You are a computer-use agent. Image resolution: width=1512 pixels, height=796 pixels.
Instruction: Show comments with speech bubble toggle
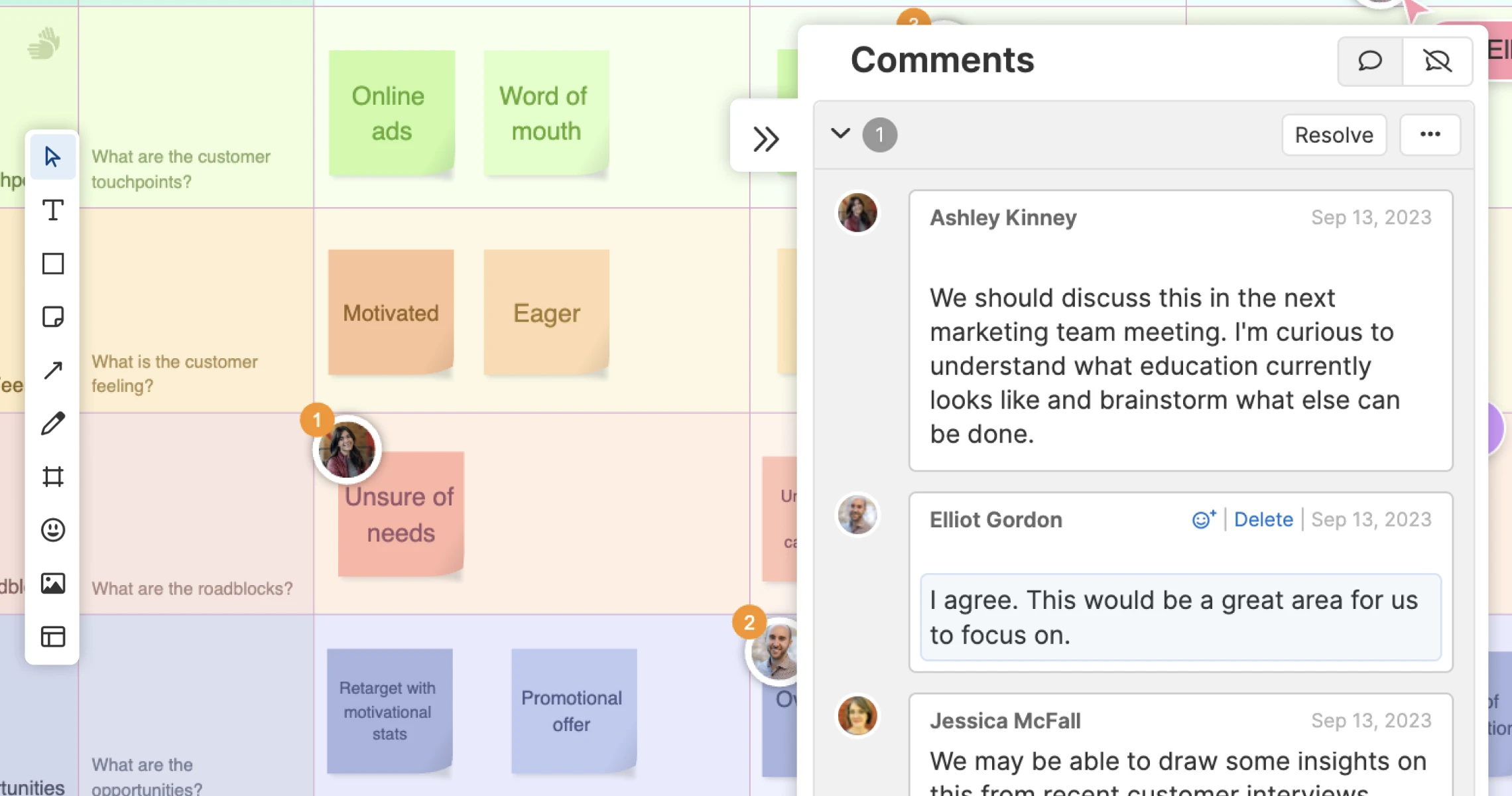click(x=1369, y=61)
